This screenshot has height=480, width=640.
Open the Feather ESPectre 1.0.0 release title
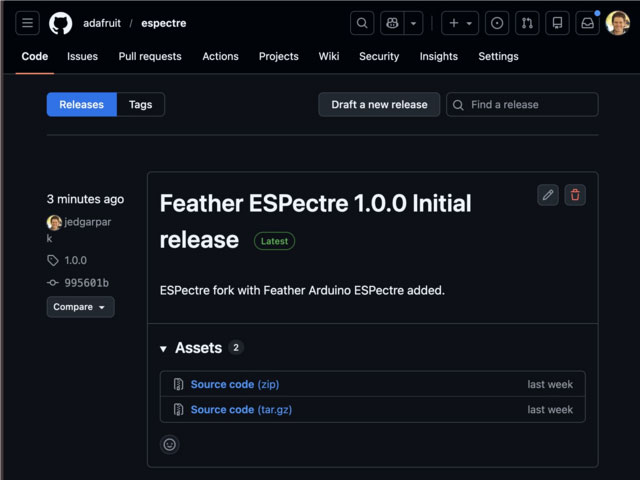coord(315,221)
